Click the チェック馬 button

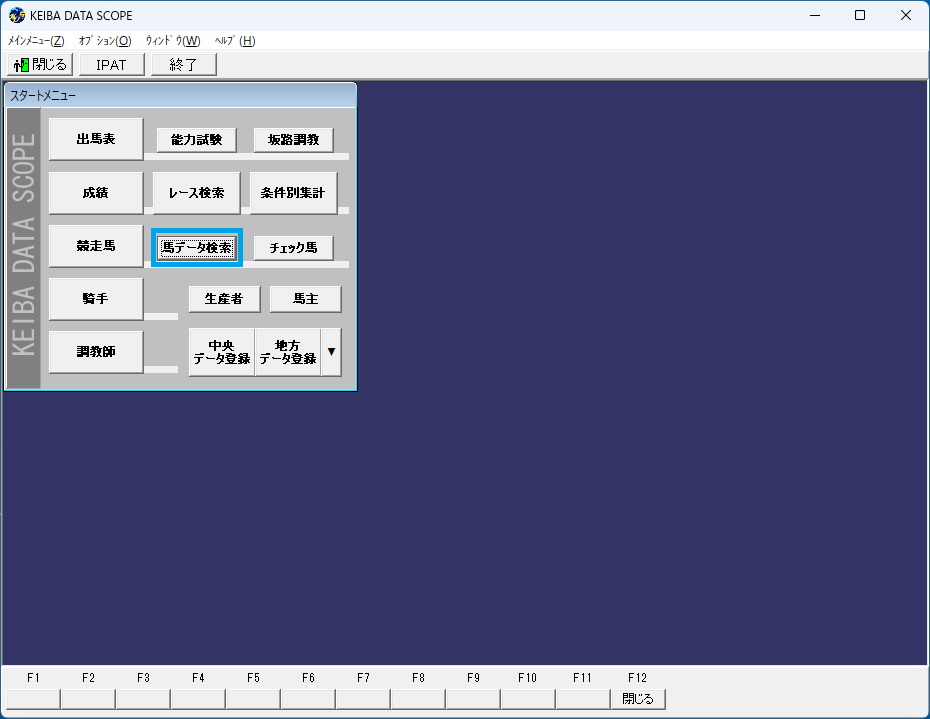click(294, 247)
